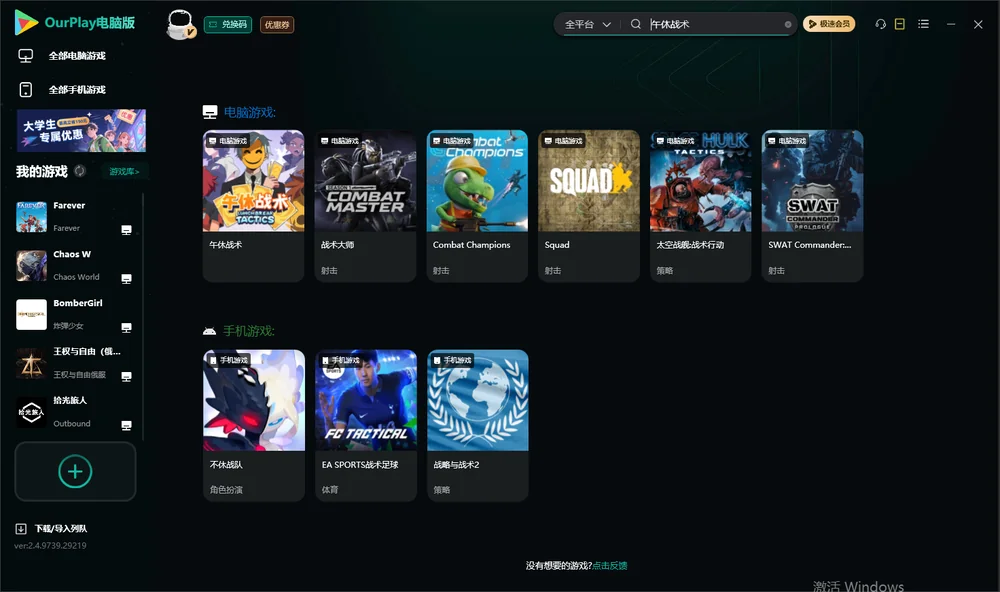Open customer service headset icon

click(x=880, y=24)
